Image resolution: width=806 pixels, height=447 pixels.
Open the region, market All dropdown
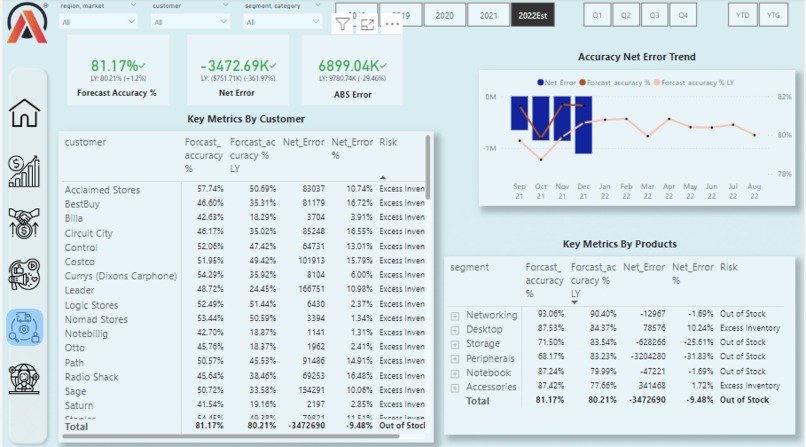click(x=98, y=22)
